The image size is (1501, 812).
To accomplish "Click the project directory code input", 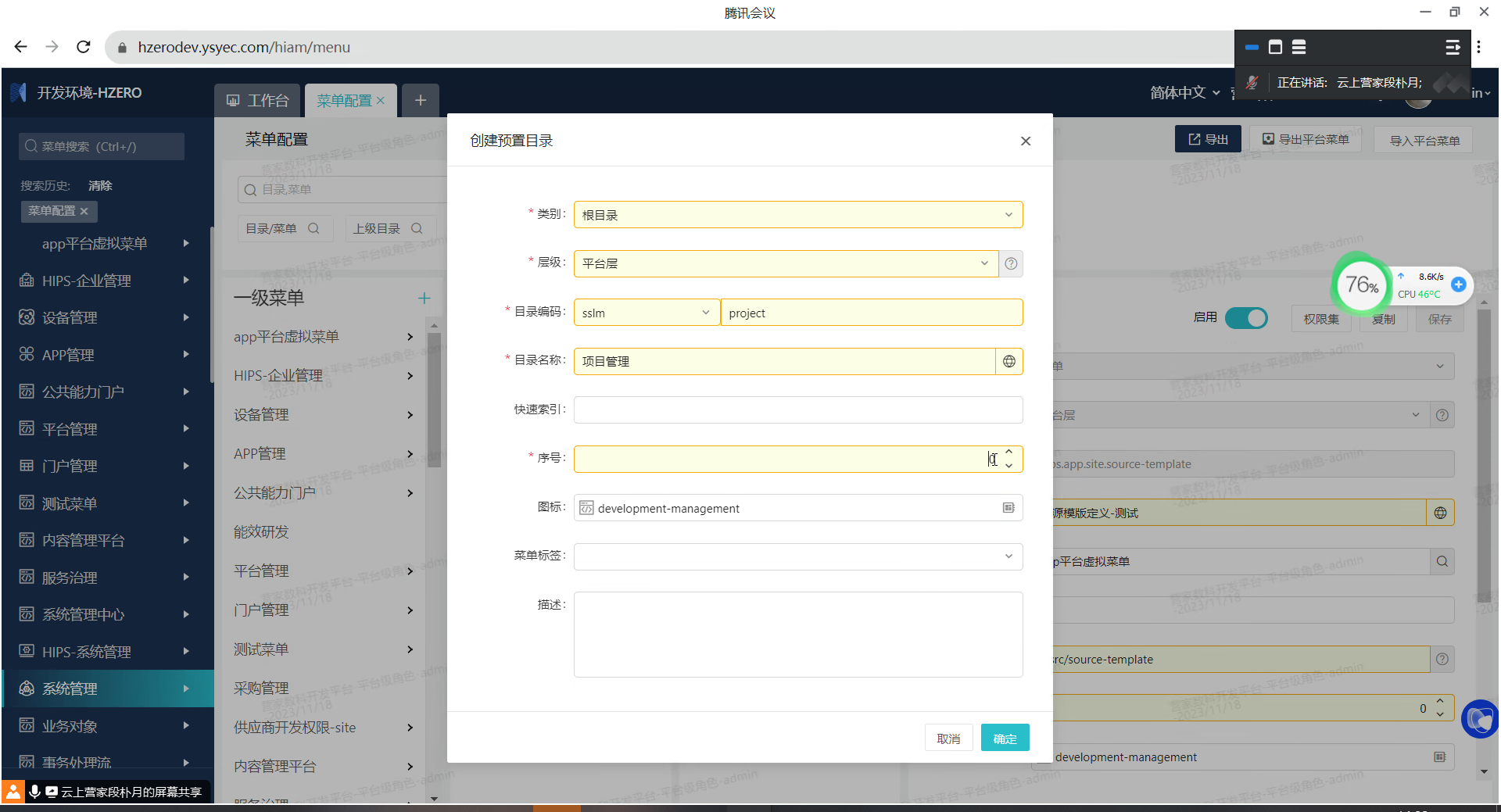I will coord(872,313).
